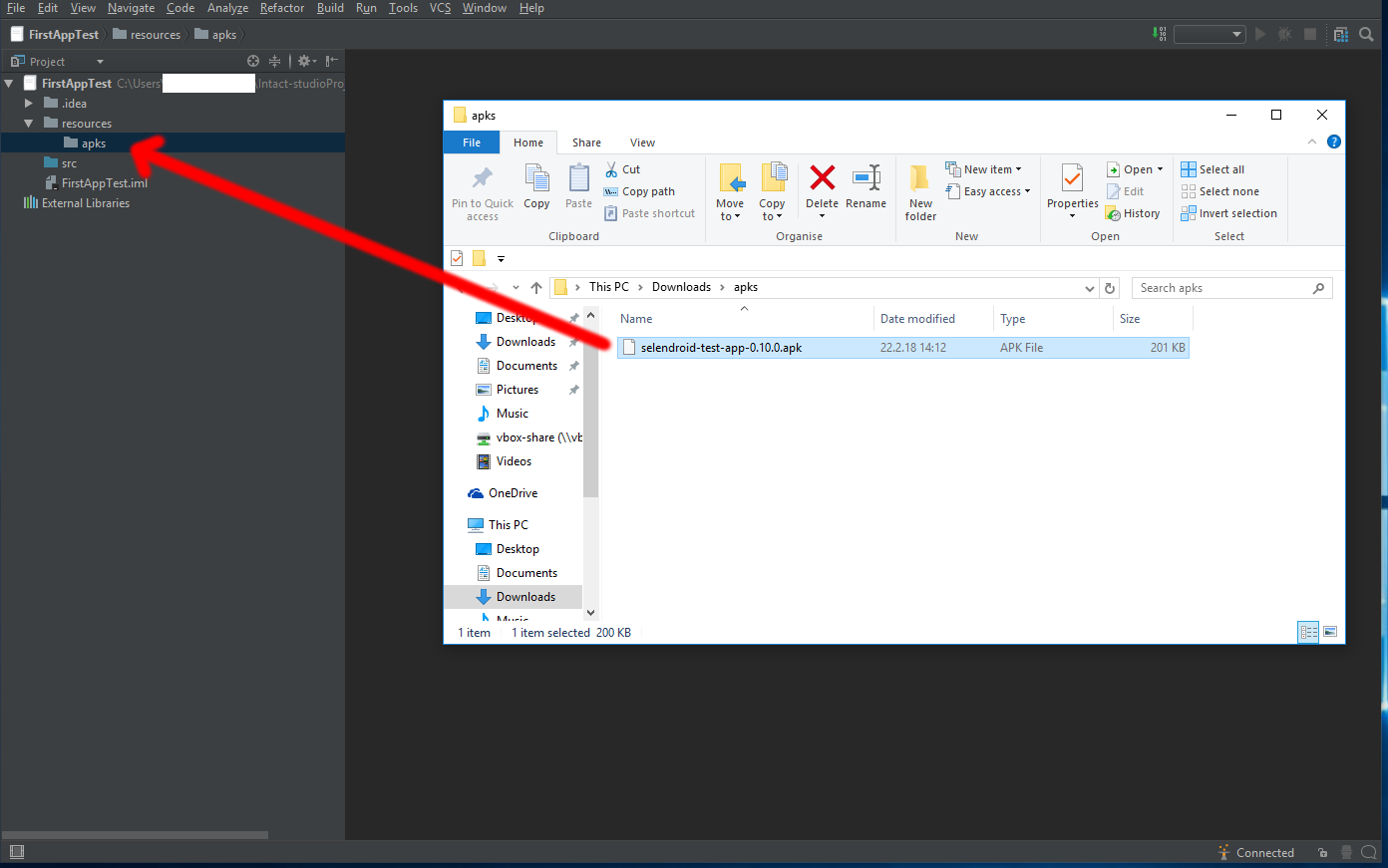
Task: Switch to large icons view toggle
Action: [x=1329, y=632]
